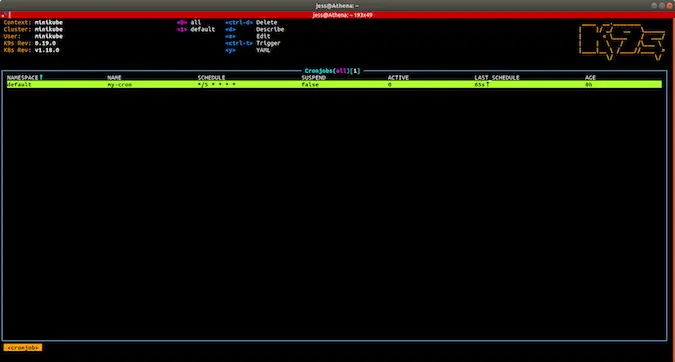Click the active count '0' cell
The width and height of the screenshot is (675, 362).
point(390,85)
